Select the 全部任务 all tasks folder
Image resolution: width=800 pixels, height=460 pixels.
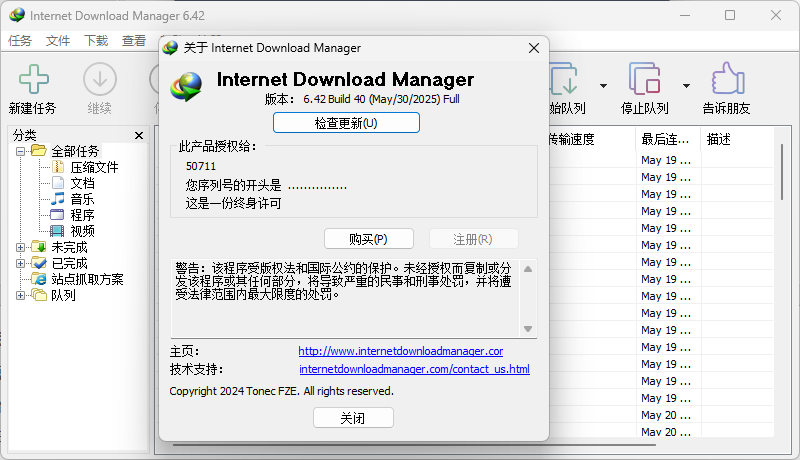tap(75, 151)
